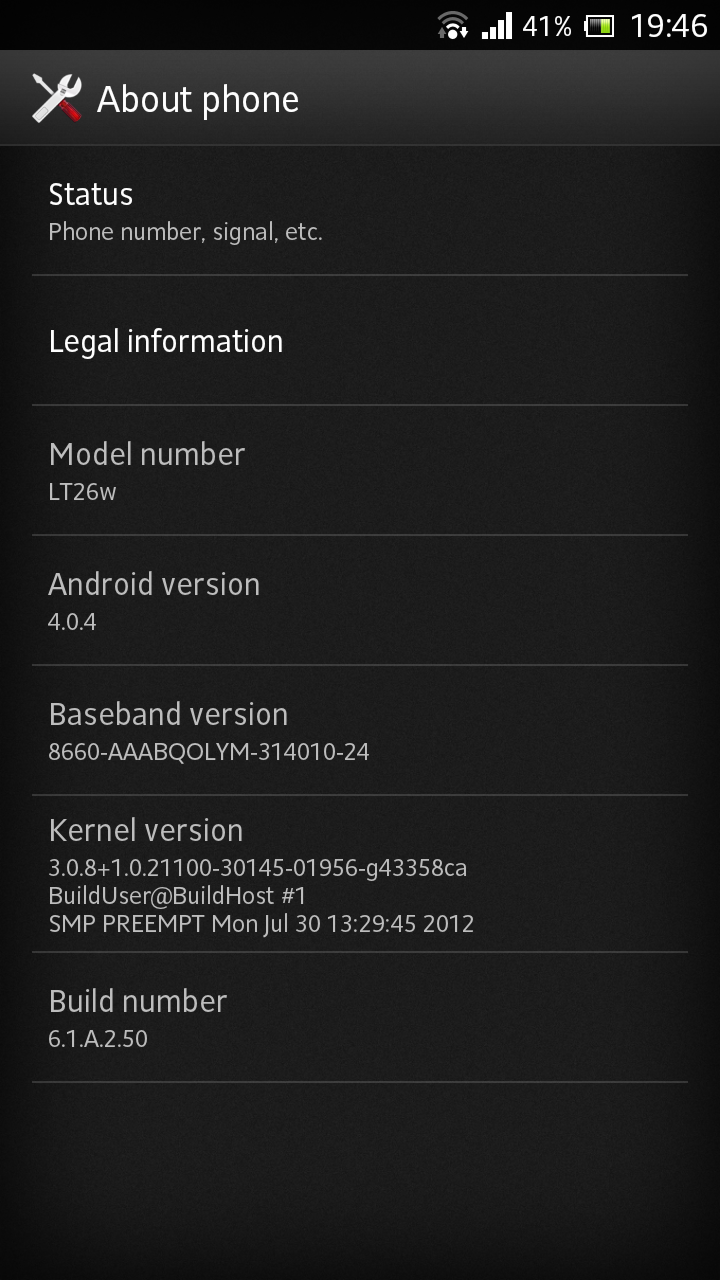Tap the wrench and screwdriver settings icon
720x1280 pixels.
57,98
